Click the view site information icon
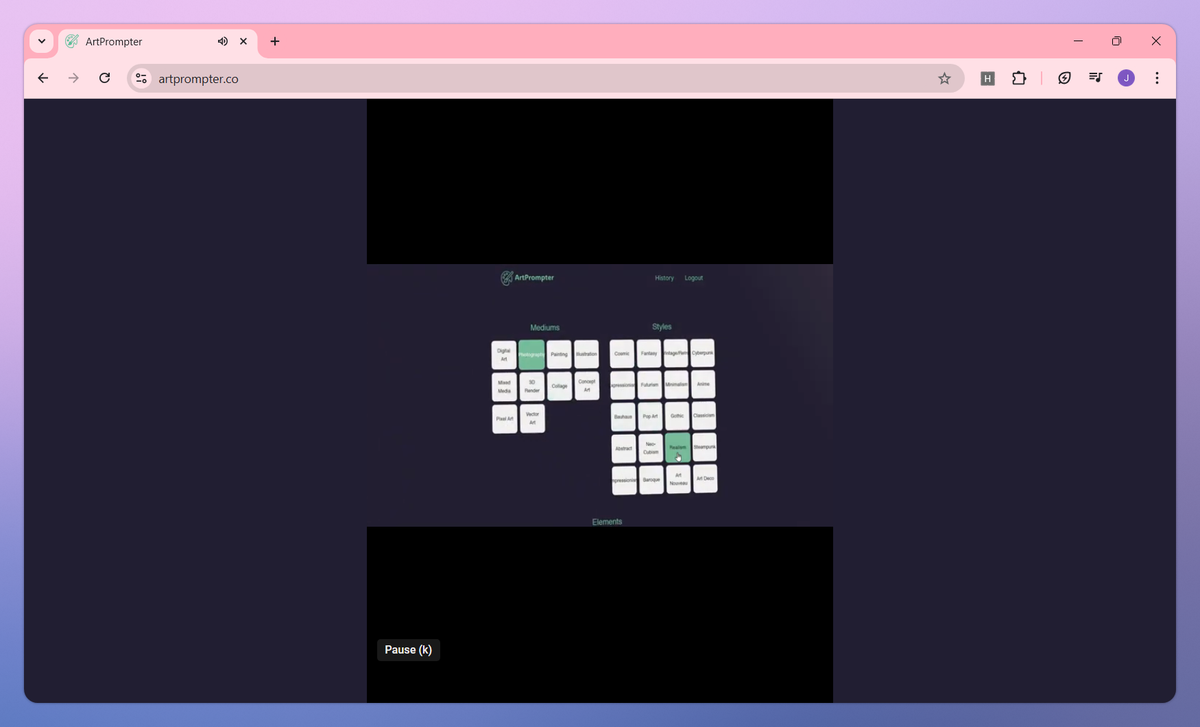The width and height of the screenshot is (1200, 727). click(140, 78)
